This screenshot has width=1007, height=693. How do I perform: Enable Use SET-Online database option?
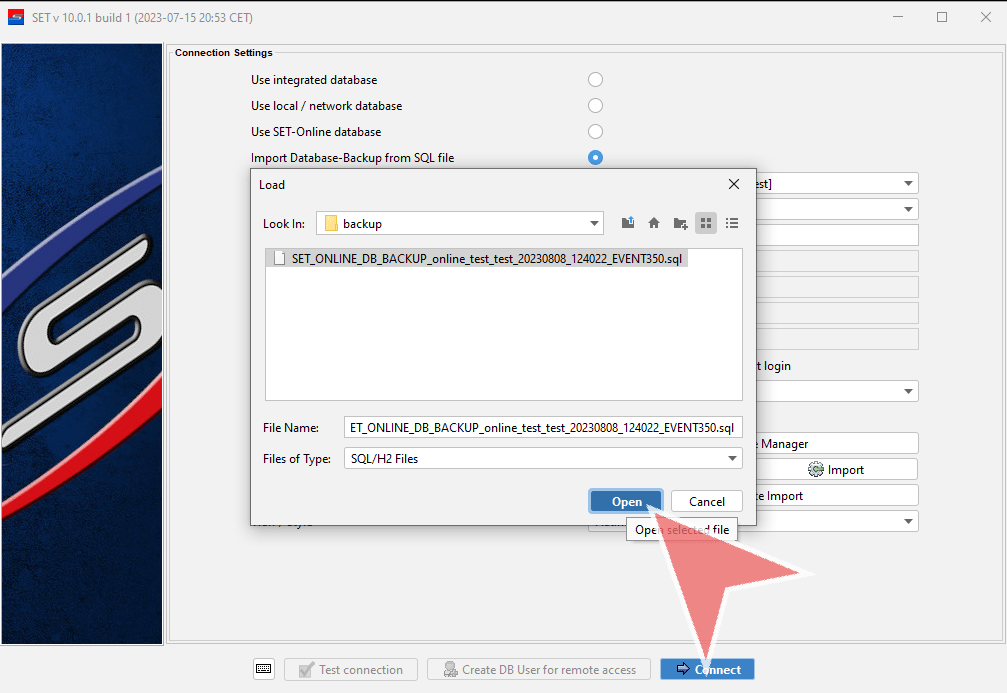pyautogui.click(x=595, y=132)
